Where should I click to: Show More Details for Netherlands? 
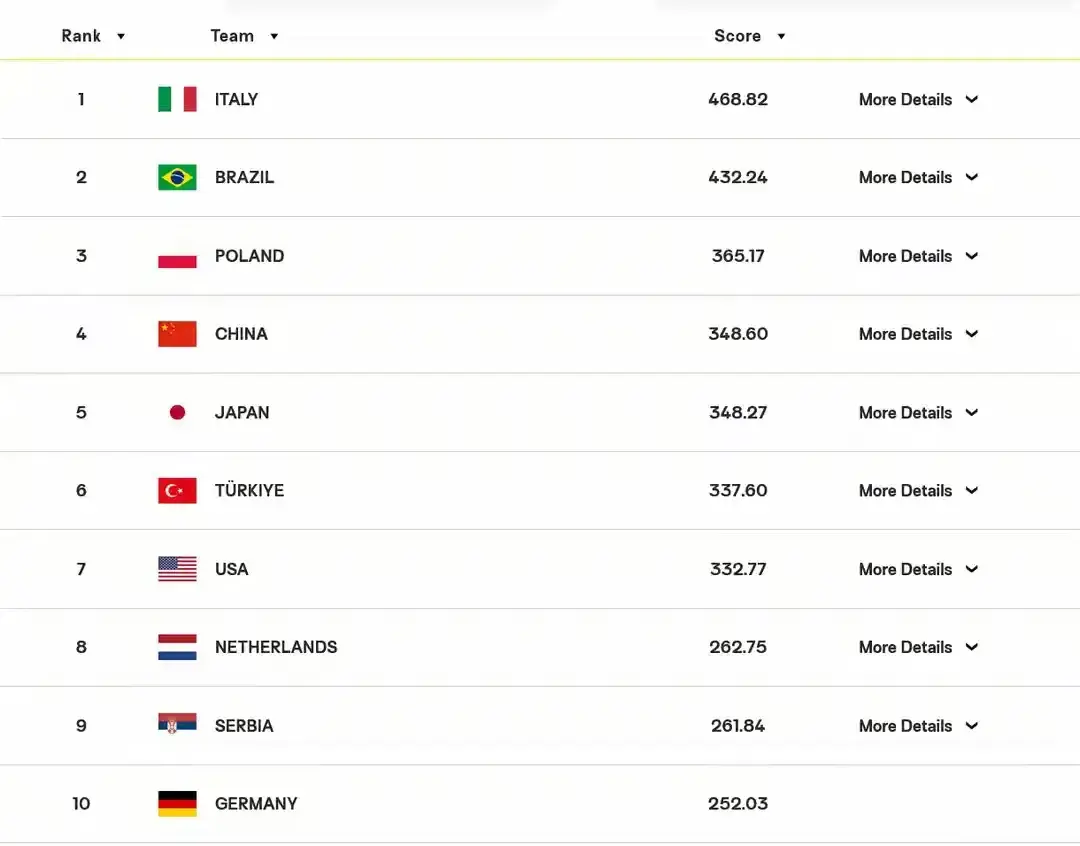918,647
